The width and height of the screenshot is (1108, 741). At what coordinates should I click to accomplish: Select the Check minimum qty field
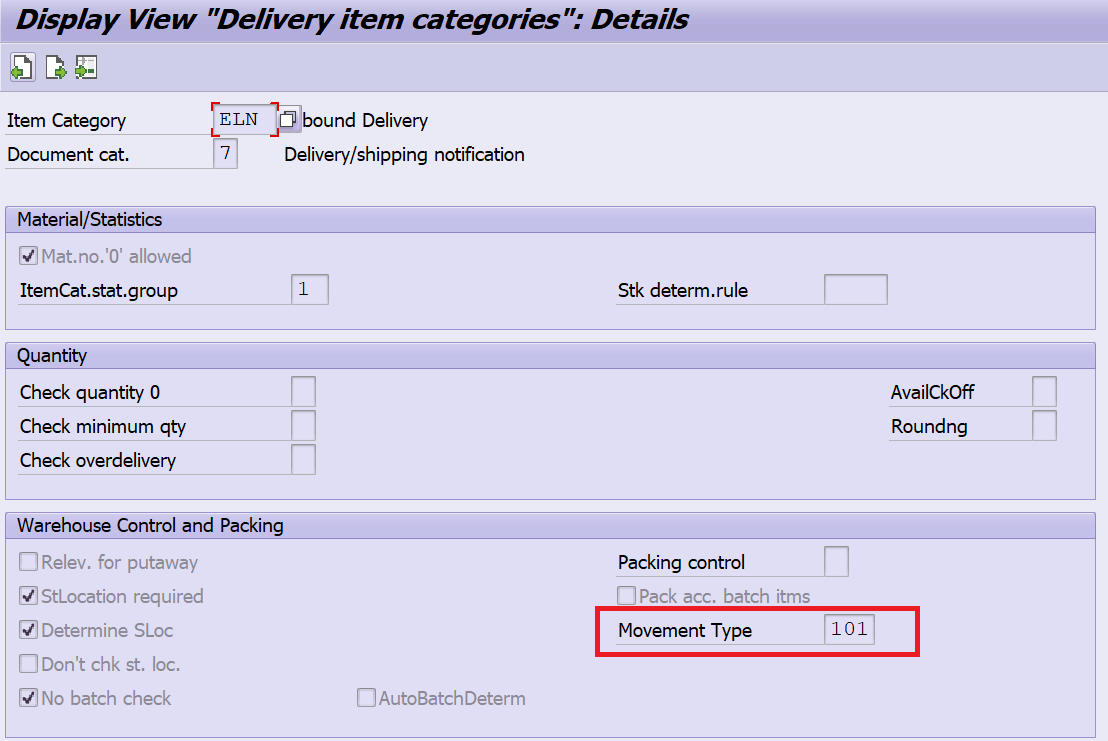click(303, 426)
